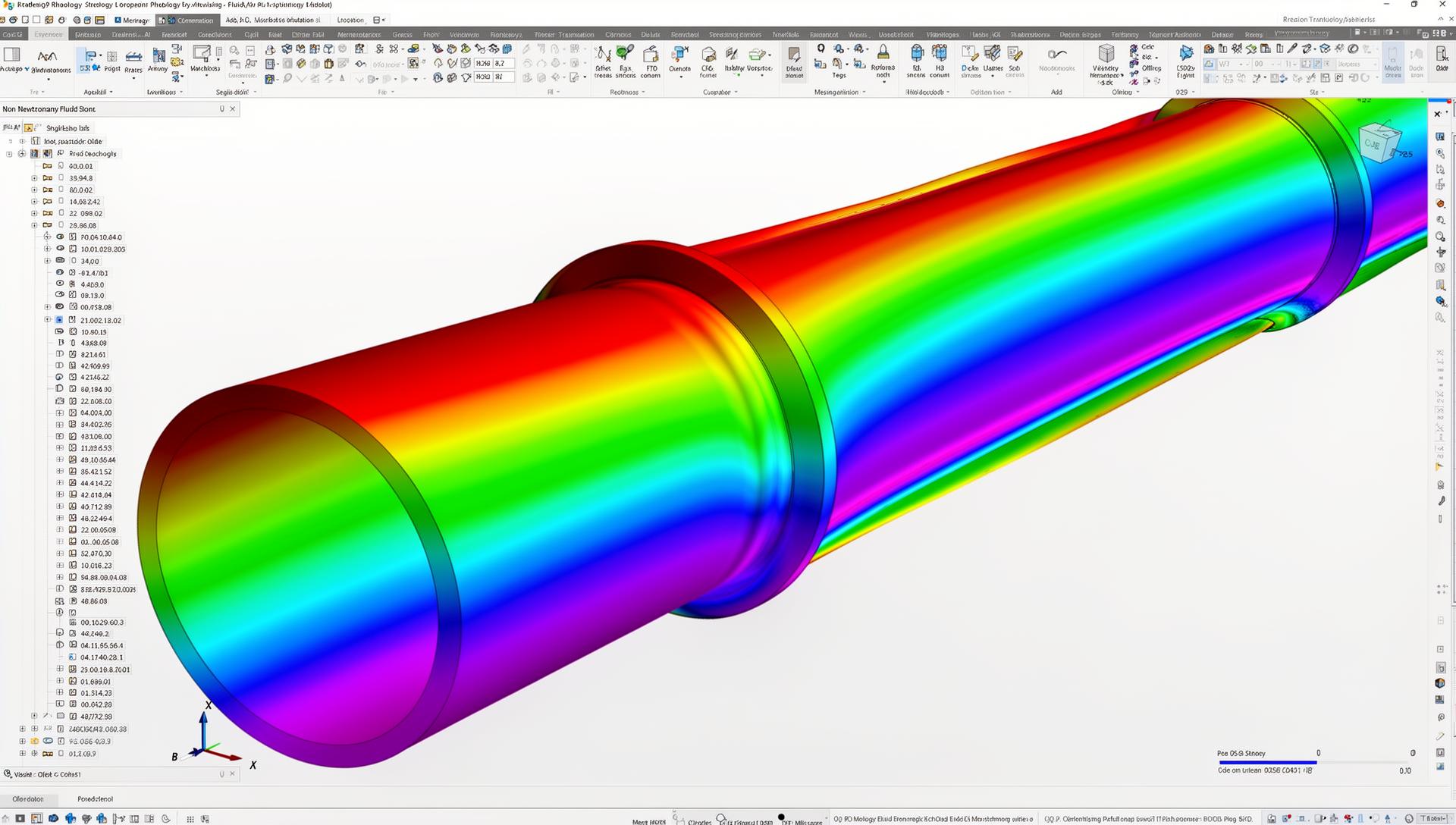Expand the folder row 22 098.02

(x=34, y=214)
